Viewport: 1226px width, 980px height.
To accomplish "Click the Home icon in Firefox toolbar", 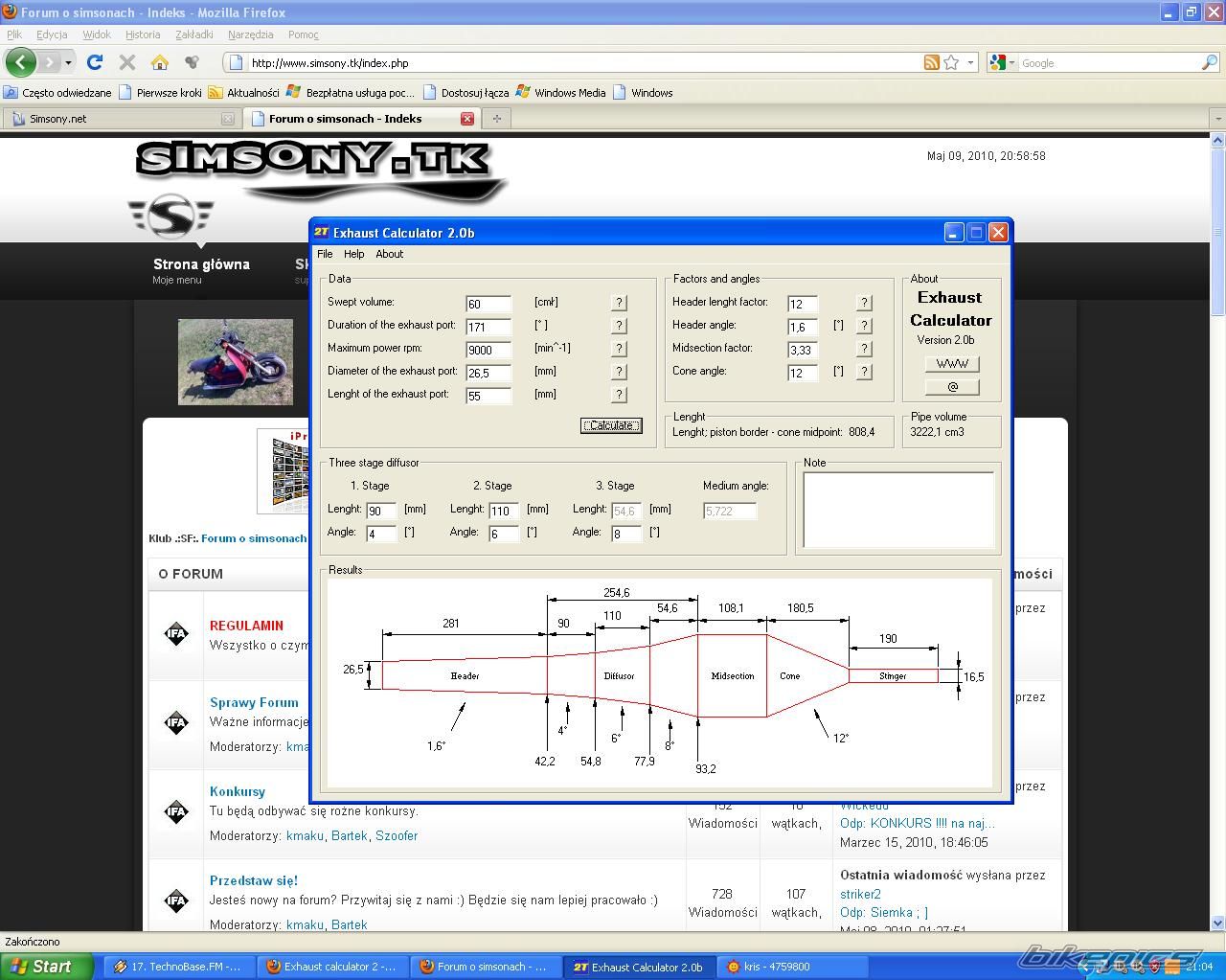I will click(160, 62).
